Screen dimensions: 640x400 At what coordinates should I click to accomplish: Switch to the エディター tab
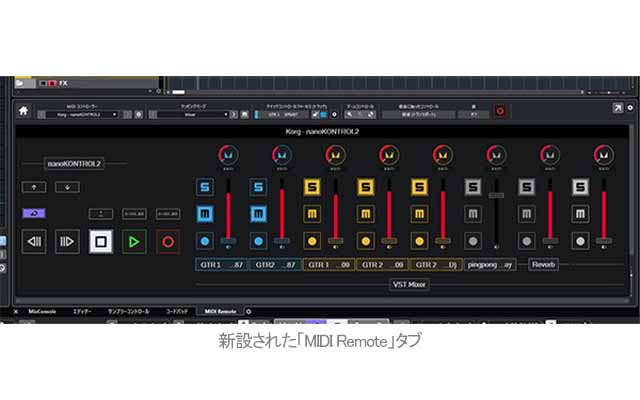click(82, 311)
